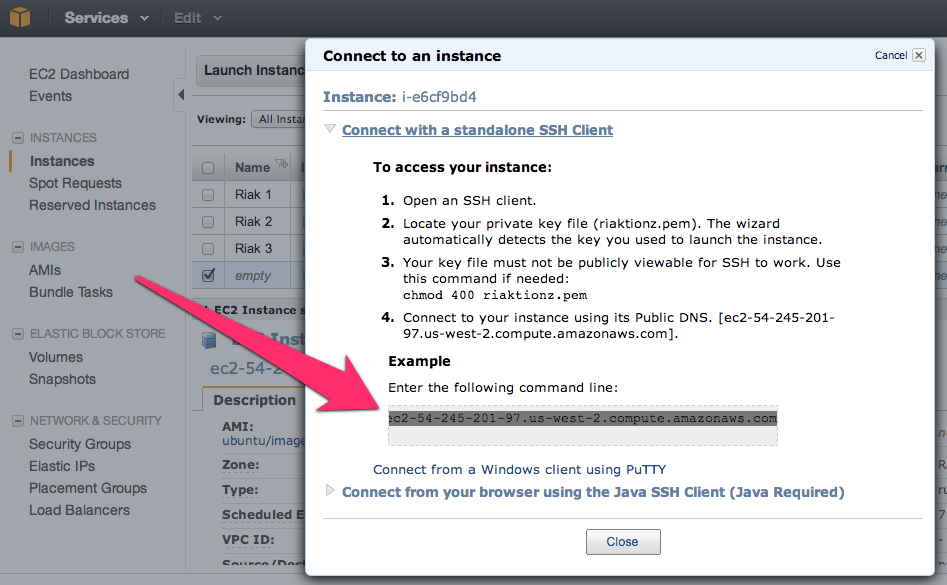Click the SSH example command field
This screenshot has height=585, width=947.
(583, 426)
